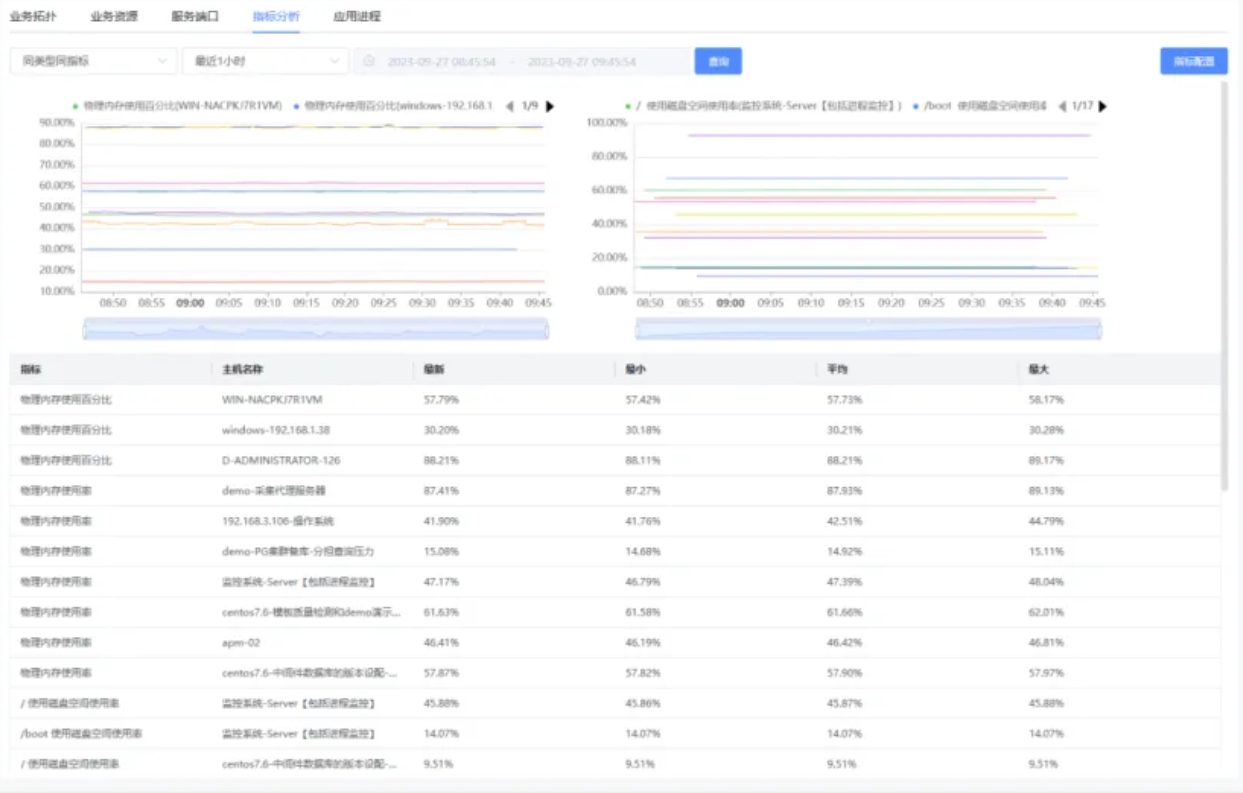Select the 服务端口 tab

tap(194, 16)
